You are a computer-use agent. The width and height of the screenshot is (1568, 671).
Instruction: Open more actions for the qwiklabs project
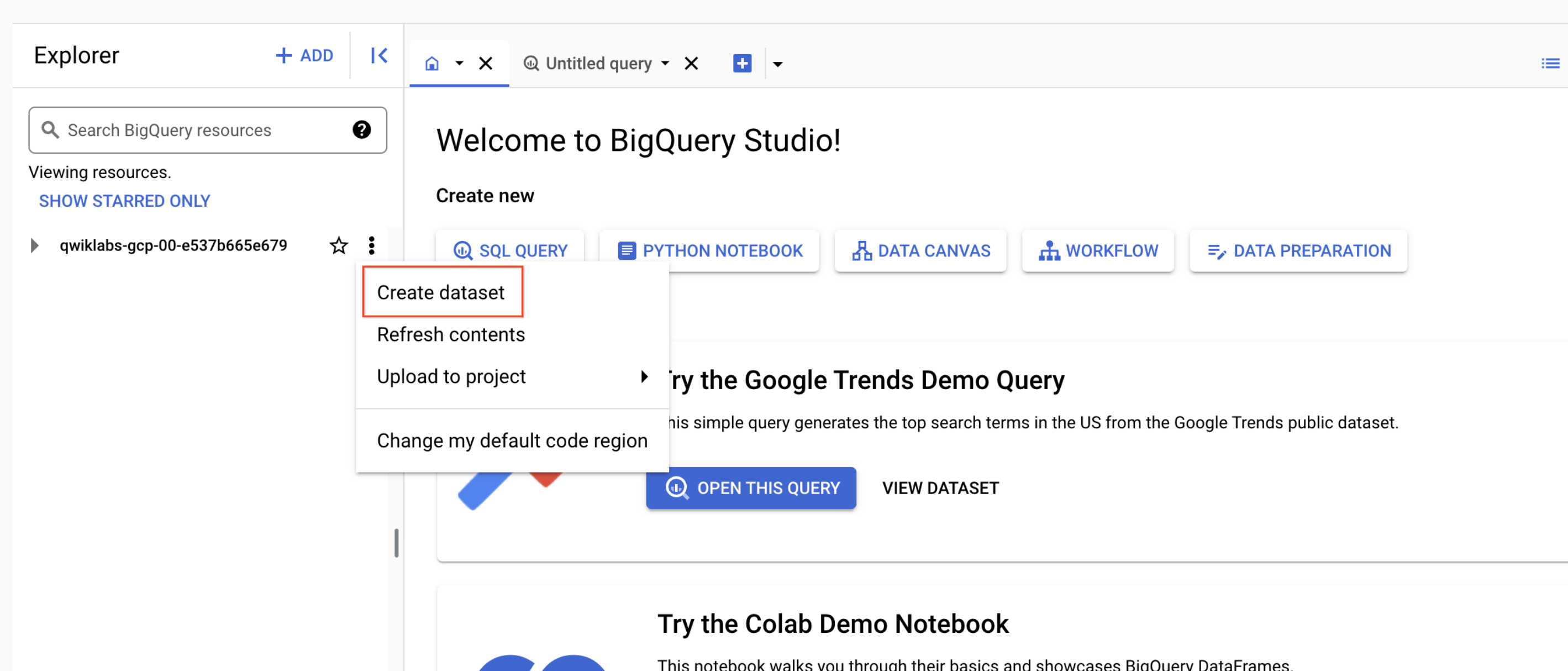tap(371, 245)
